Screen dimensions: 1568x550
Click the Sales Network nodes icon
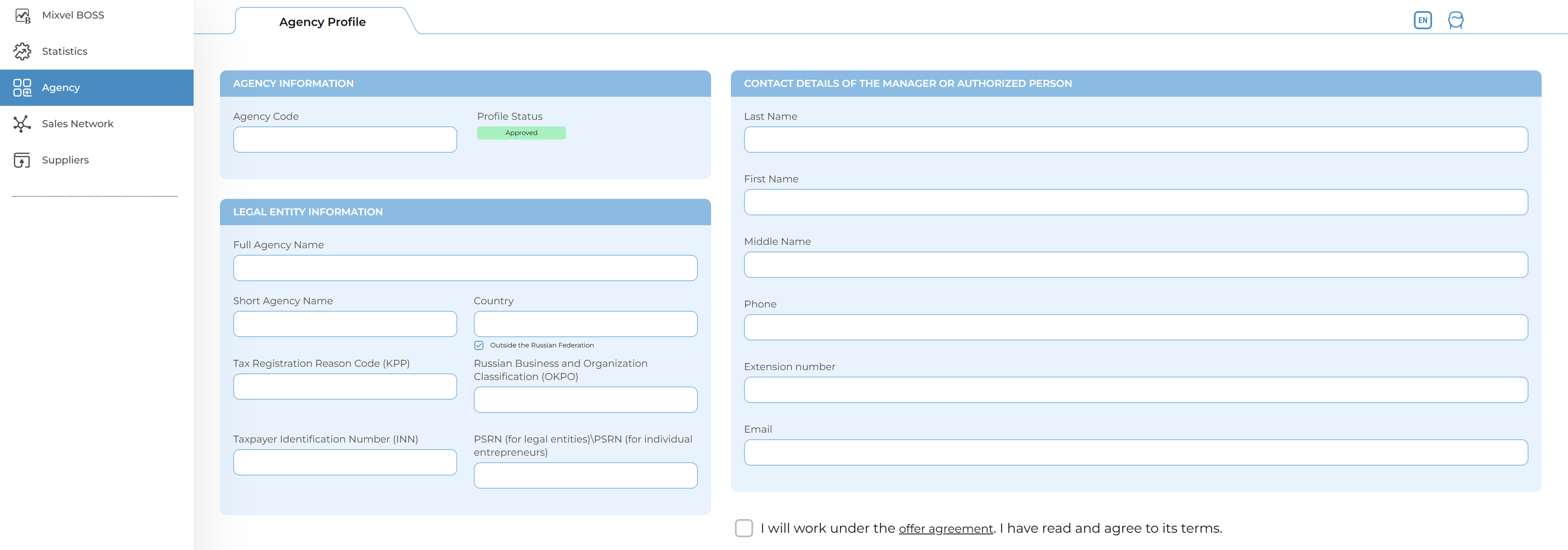click(23, 124)
